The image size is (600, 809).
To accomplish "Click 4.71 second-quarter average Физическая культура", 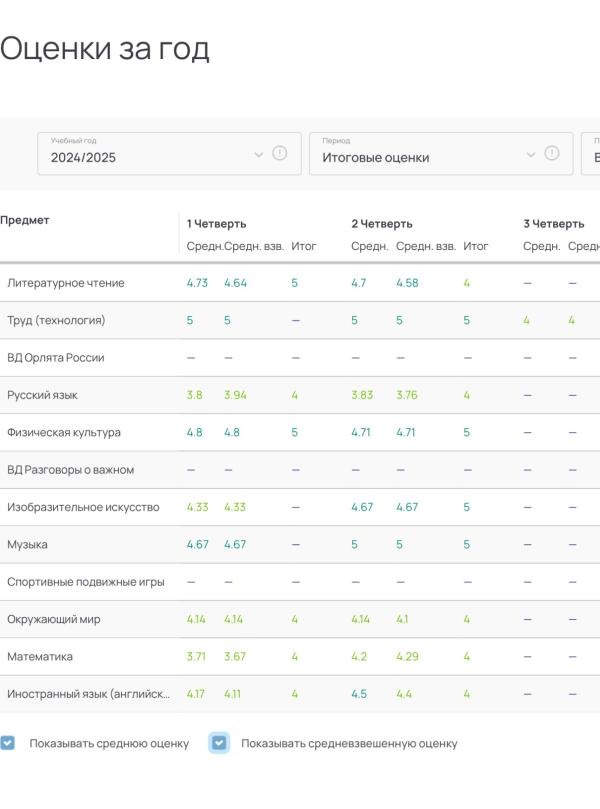I will point(361,432).
